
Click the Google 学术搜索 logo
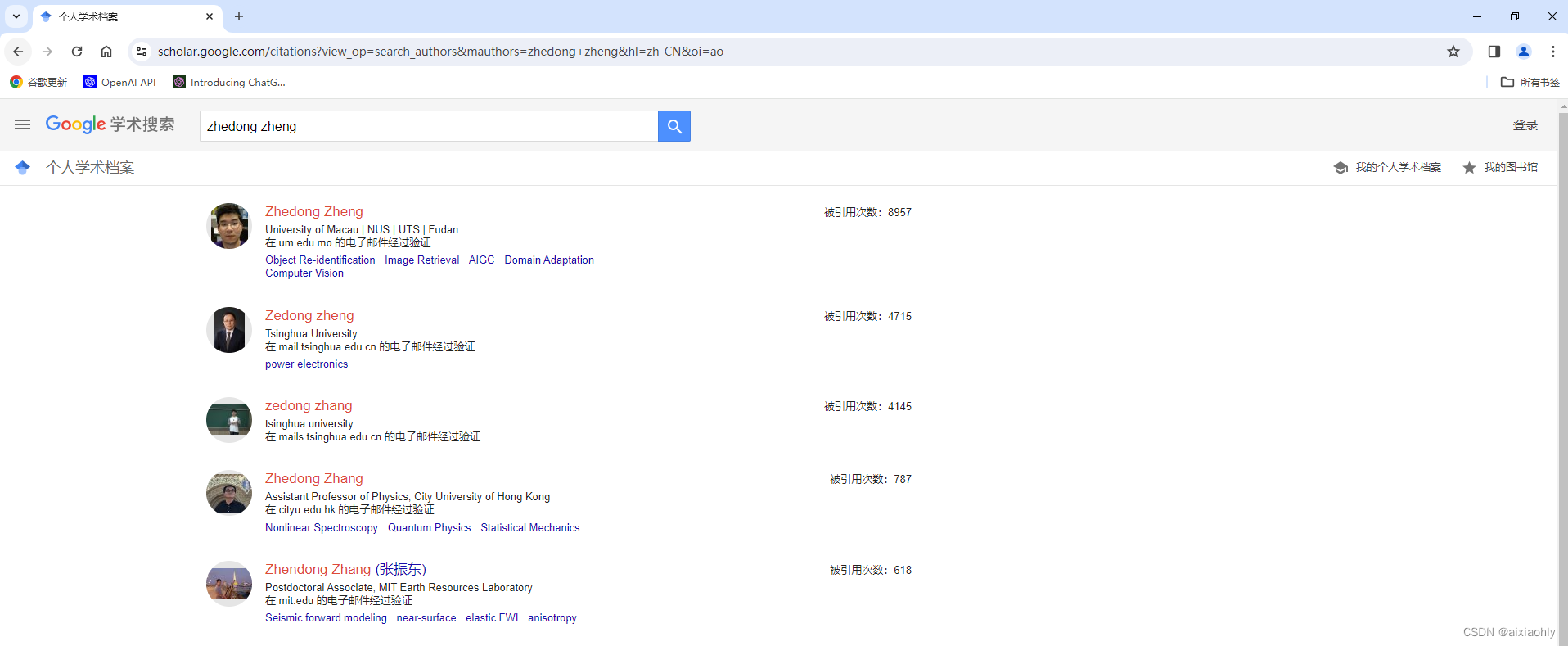click(110, 124)
